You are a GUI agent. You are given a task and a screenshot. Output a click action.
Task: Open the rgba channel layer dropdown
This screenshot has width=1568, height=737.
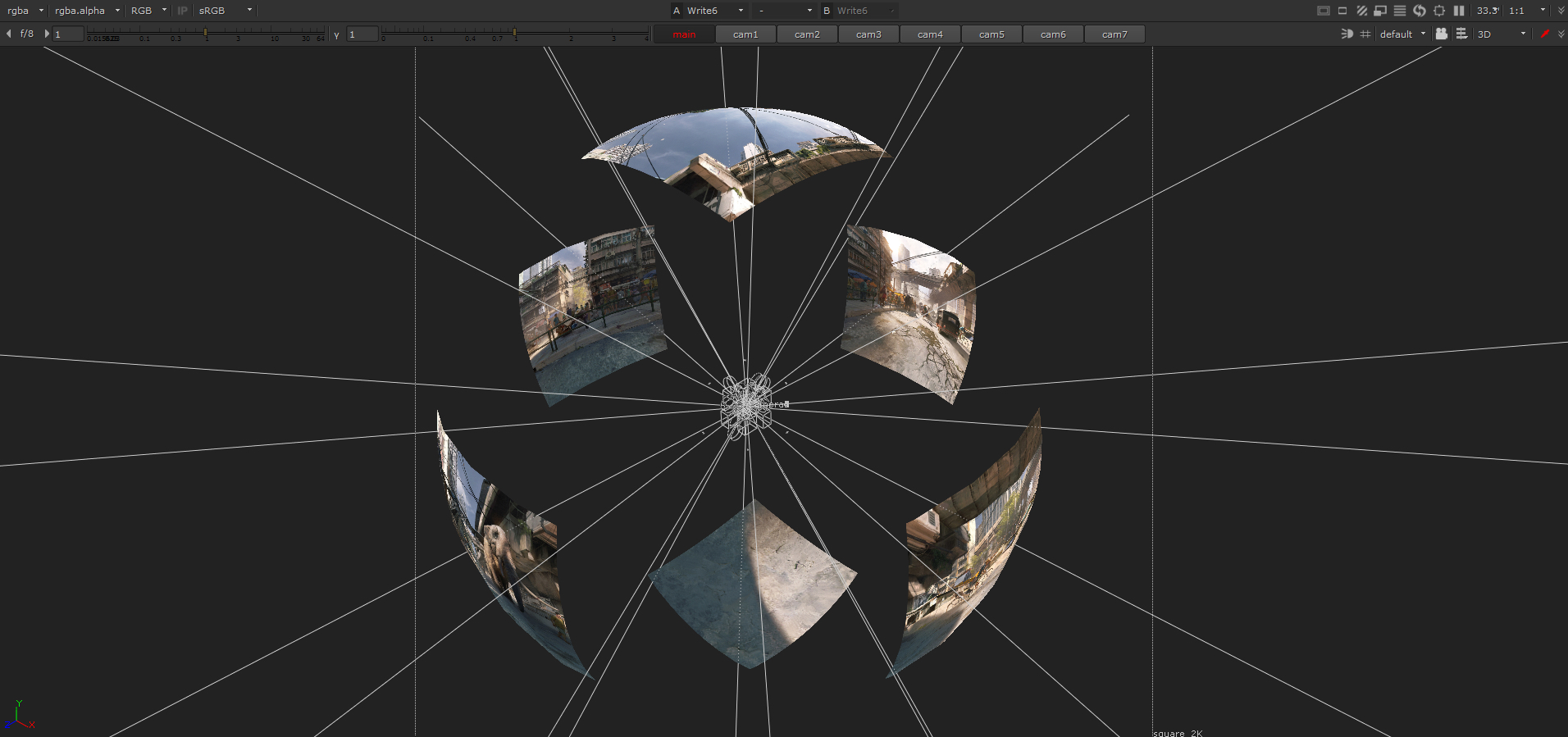[25, 11]
